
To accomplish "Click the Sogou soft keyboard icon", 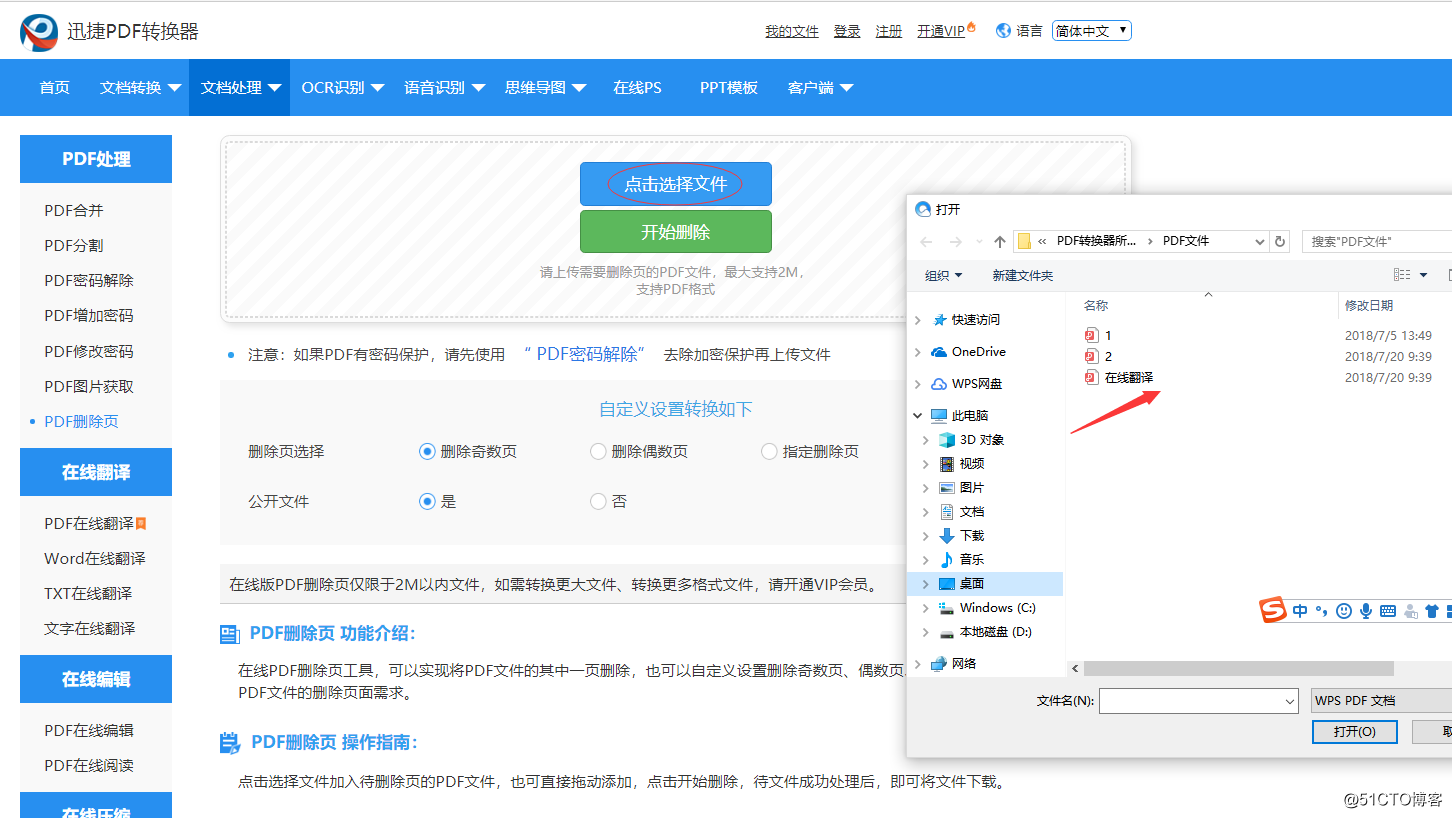I will 1388,611.
